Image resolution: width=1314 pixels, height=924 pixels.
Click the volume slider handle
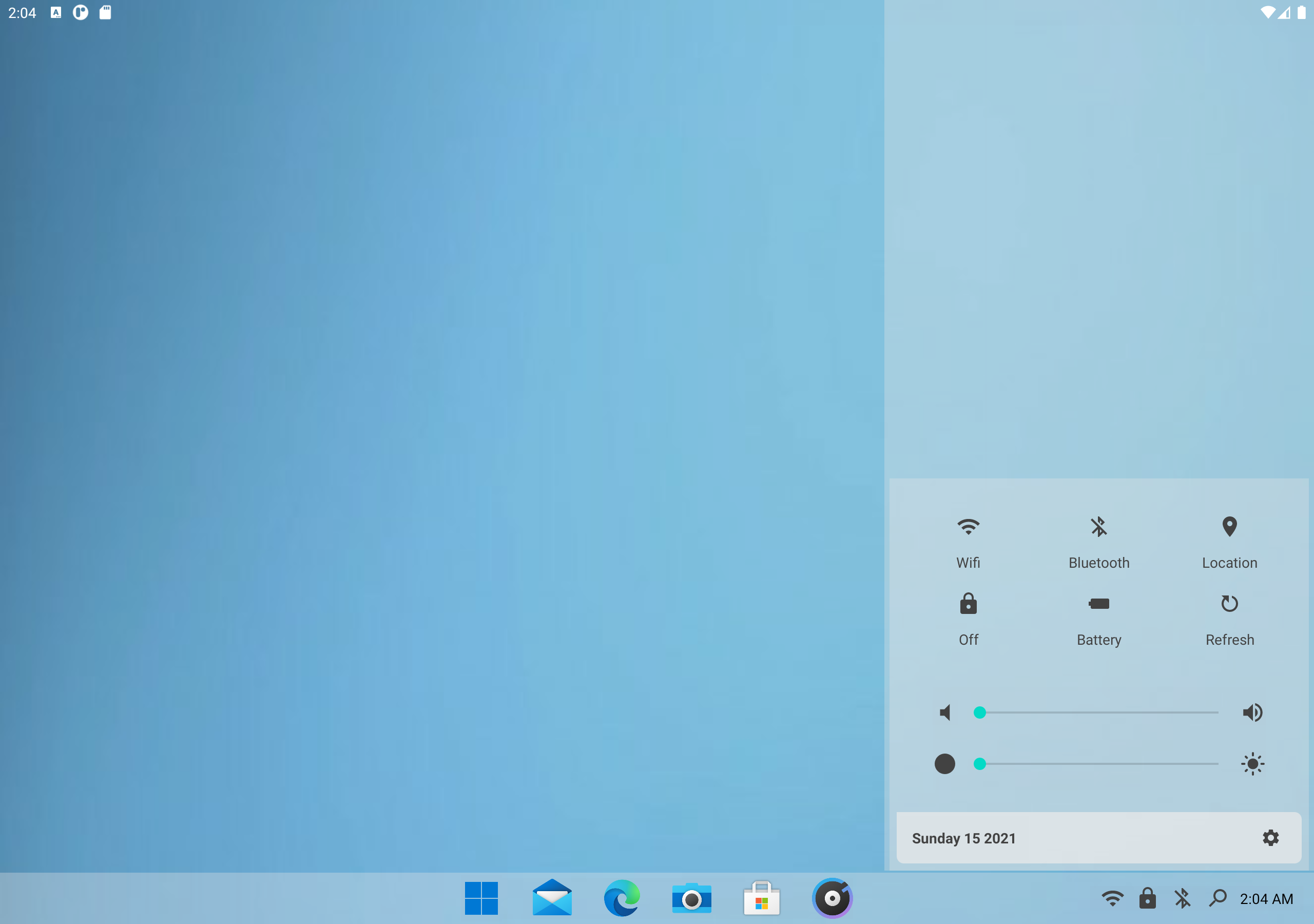pyautogui.click(x=979, y=712)
